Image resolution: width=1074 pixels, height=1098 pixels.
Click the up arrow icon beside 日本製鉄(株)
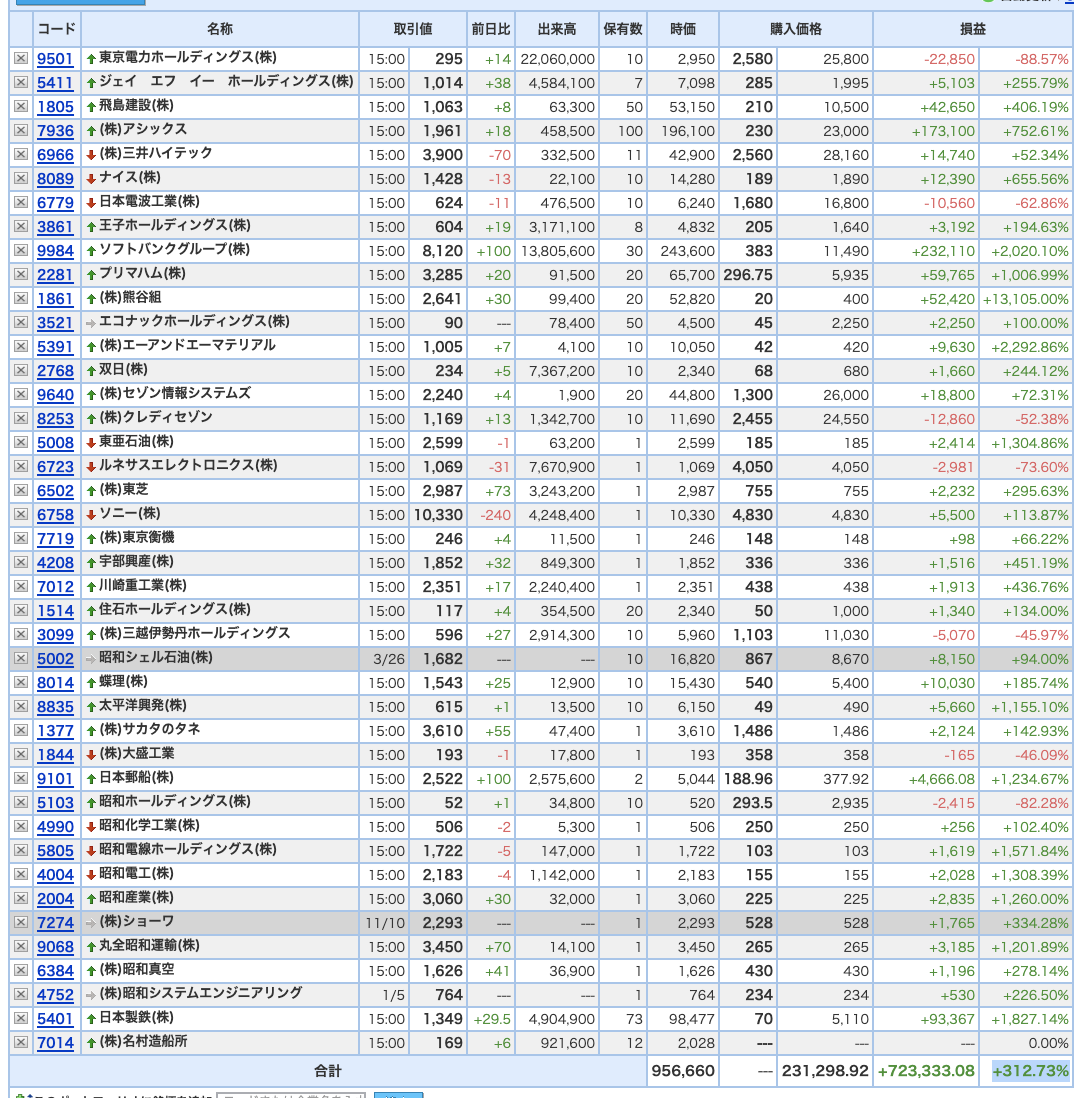(x=91, y=1018)
